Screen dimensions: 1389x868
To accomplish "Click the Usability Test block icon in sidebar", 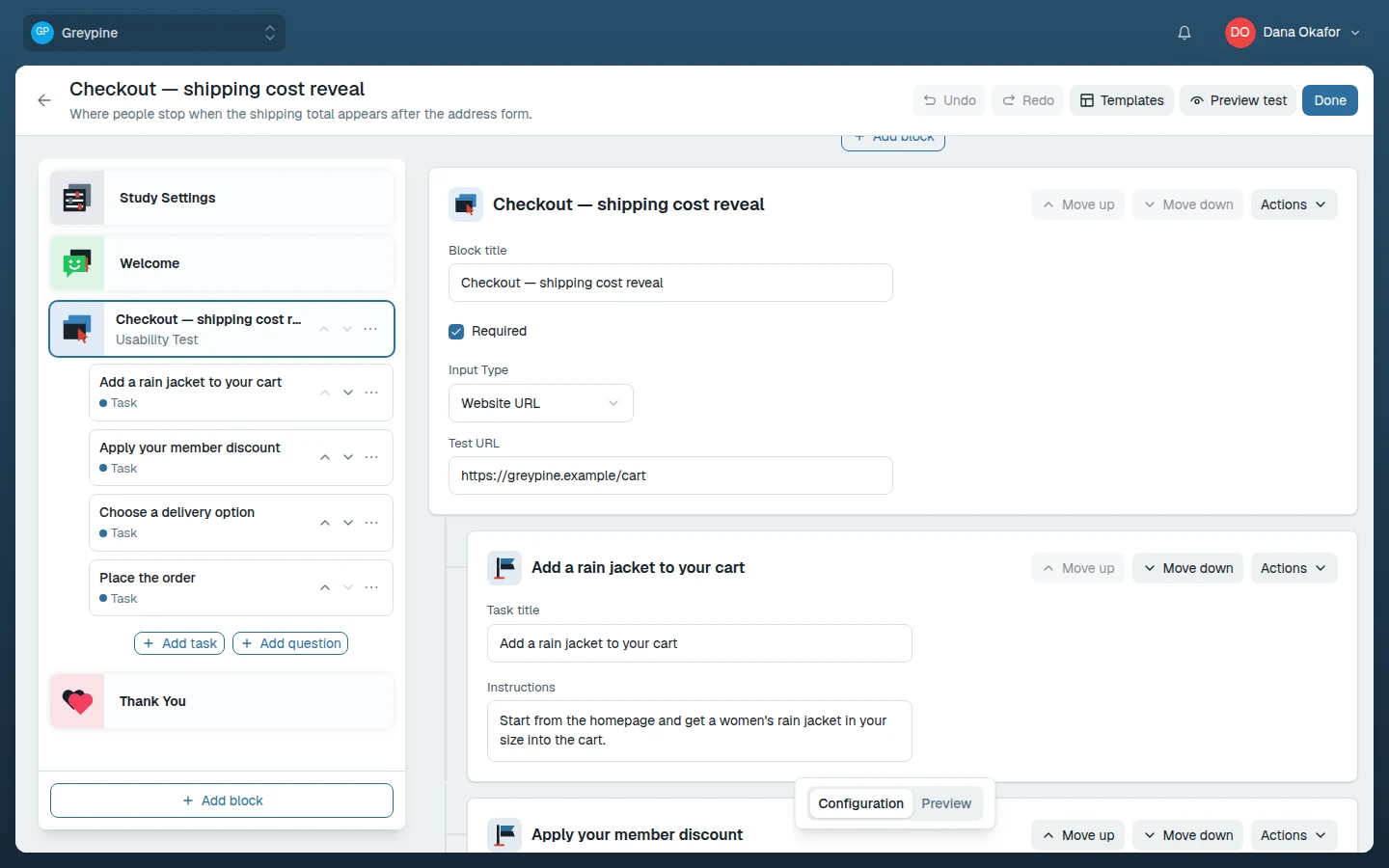I will (x=77, y=329).
